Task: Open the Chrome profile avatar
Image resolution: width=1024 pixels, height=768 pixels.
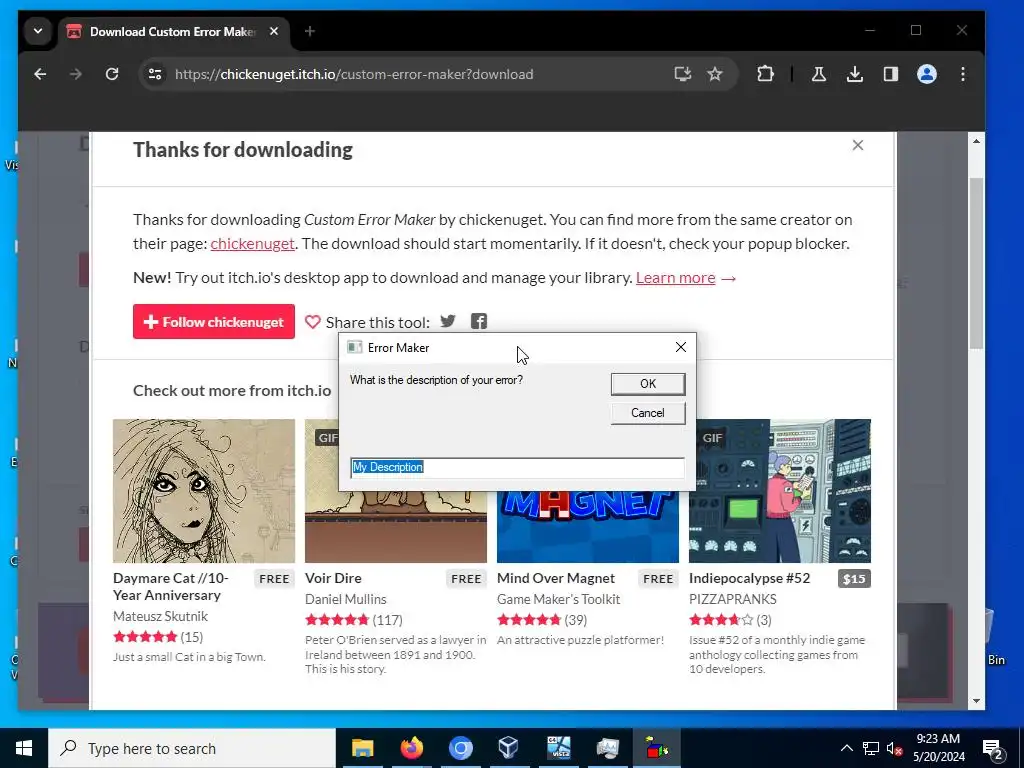Action: tap(927, 74)
